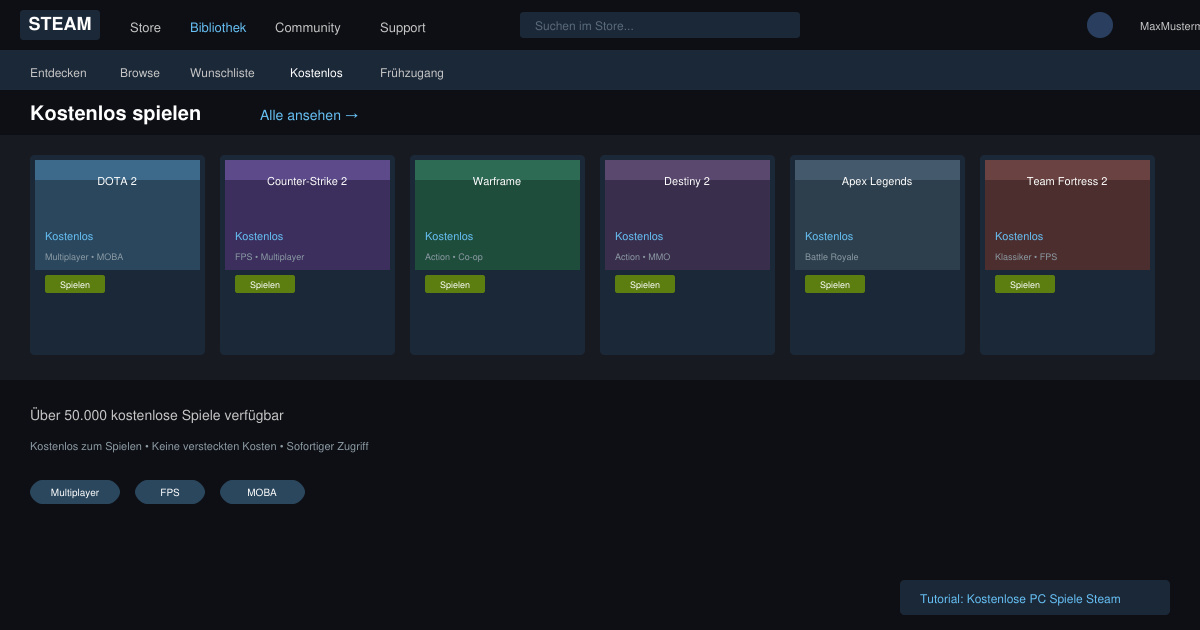Click 'Multiplayer • MOBA' tags text

coord(84,257)
